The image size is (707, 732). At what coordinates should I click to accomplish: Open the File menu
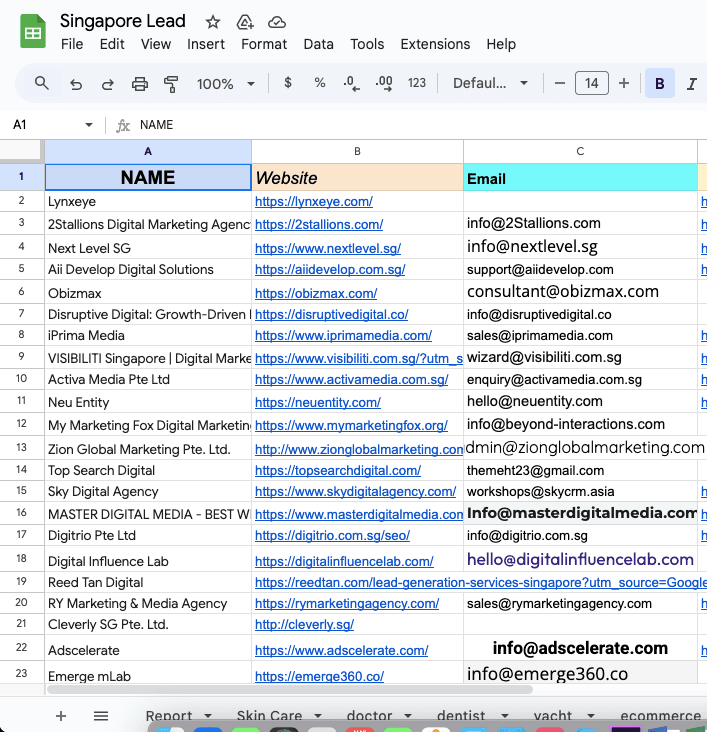pos(72,44)
